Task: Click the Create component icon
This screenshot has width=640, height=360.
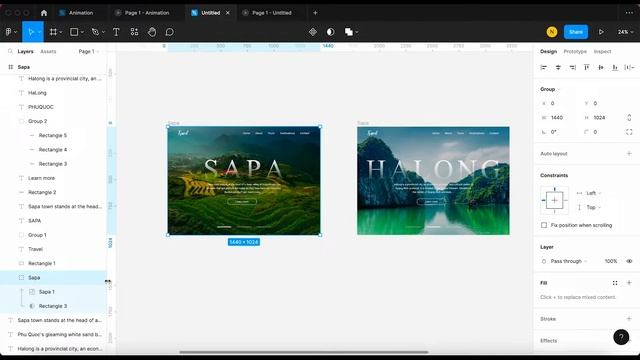Action: (313, 32)
